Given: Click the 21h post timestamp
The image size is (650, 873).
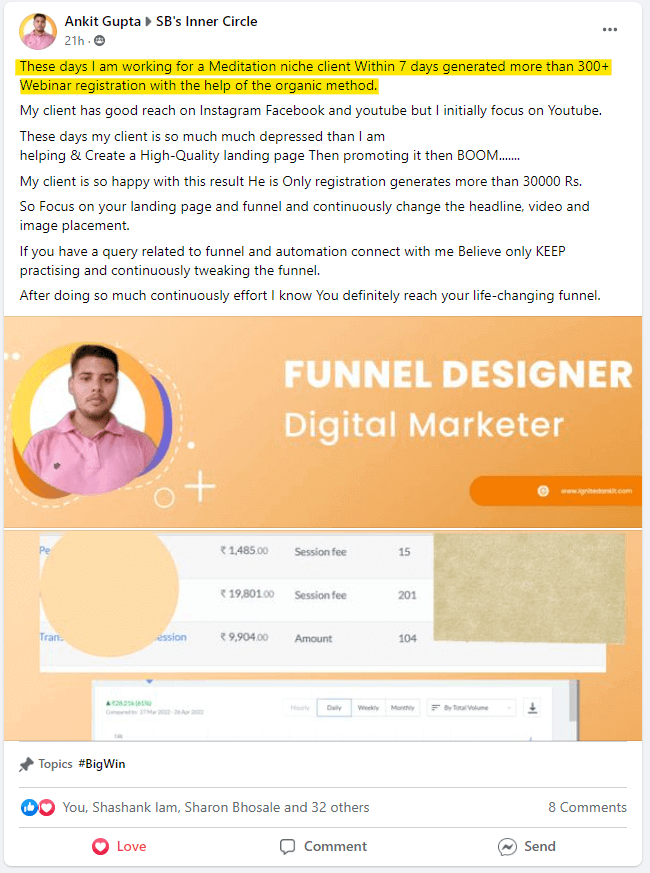Looking at the screenshot, I should coord(74,41).
